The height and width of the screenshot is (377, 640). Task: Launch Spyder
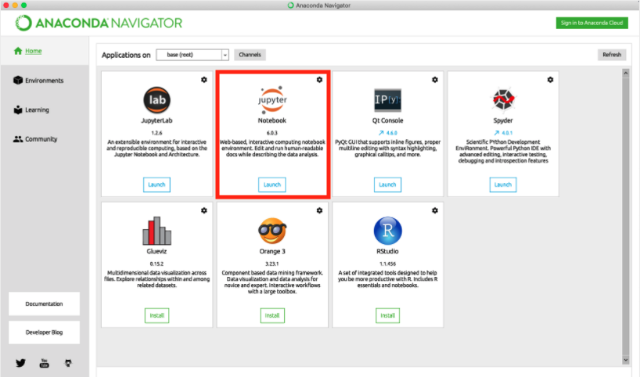coord(503,185)
